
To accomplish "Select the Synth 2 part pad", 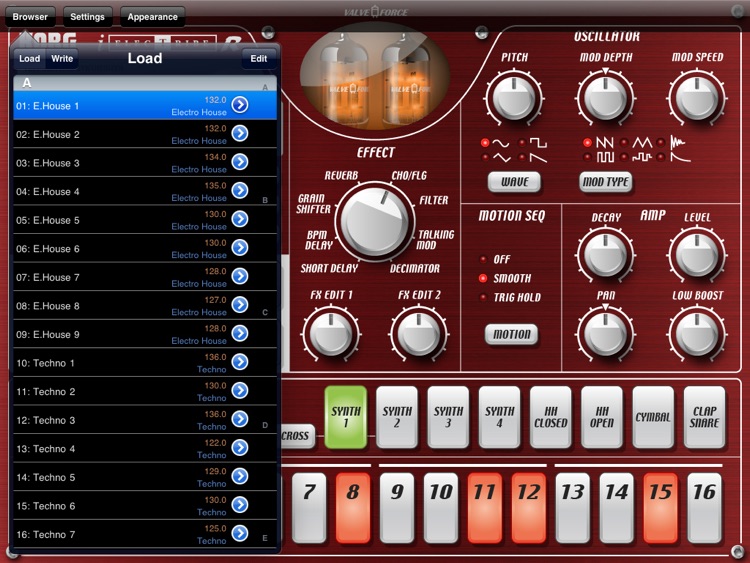I will pos(397,416).
